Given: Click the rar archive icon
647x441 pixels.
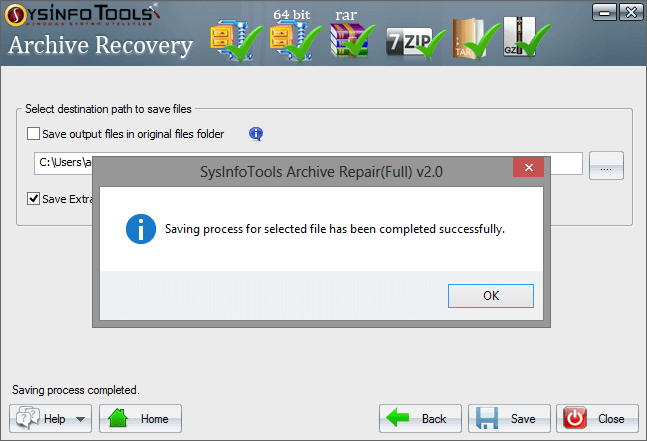Looking at the screenshot, I should coord(352,40).
